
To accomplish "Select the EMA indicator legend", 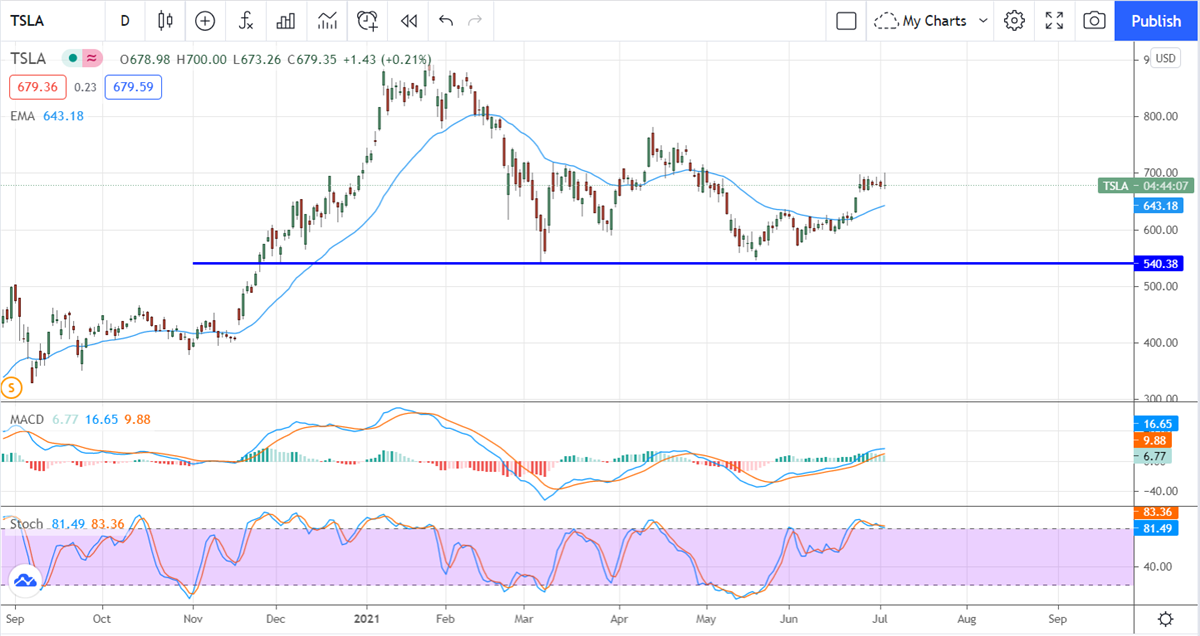I will pos(22,116).
